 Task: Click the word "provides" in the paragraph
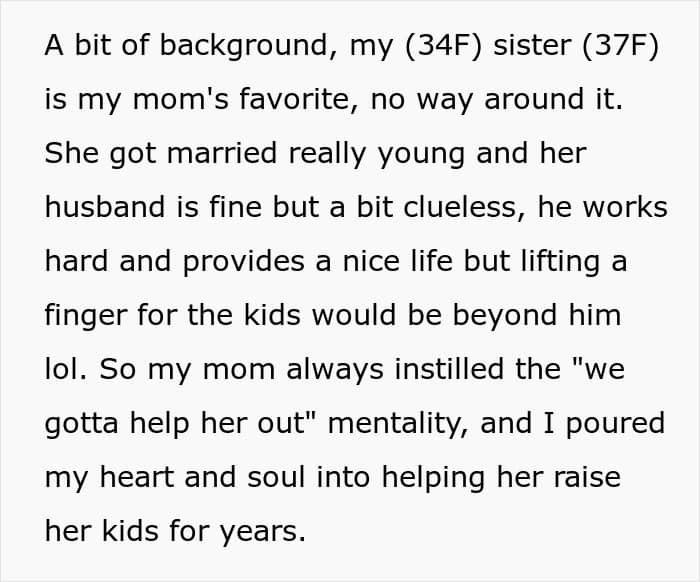point(243,262)
